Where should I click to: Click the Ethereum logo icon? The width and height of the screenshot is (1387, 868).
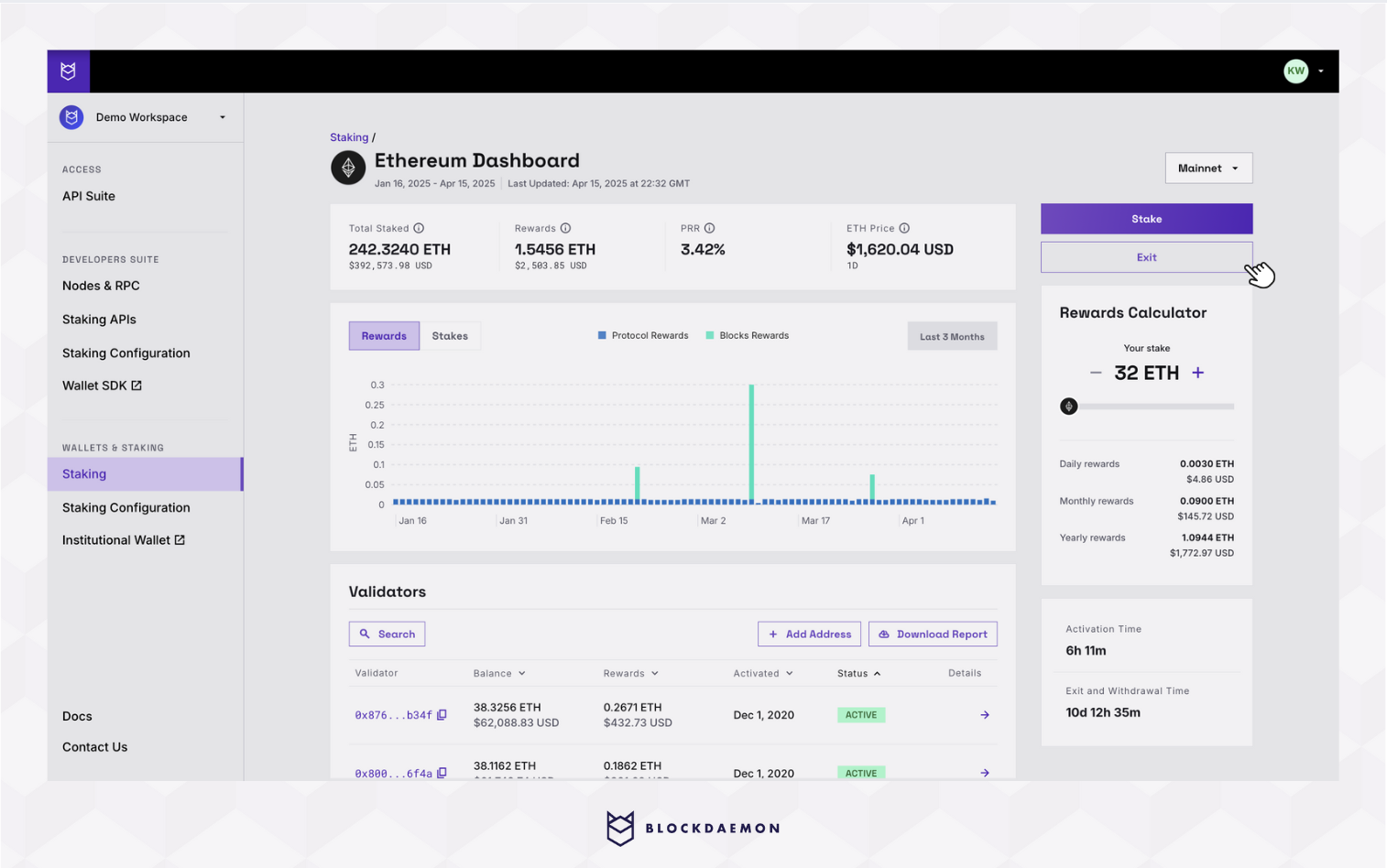pyautogui.click(x=348, y=168)
